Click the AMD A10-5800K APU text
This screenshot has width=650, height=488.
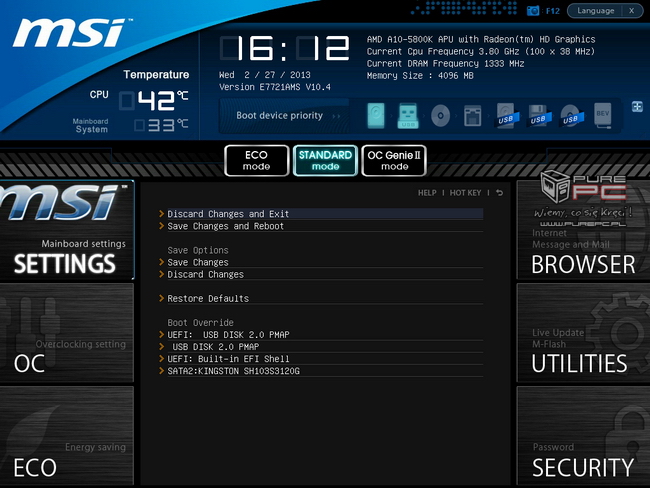[x=481, y=39]
